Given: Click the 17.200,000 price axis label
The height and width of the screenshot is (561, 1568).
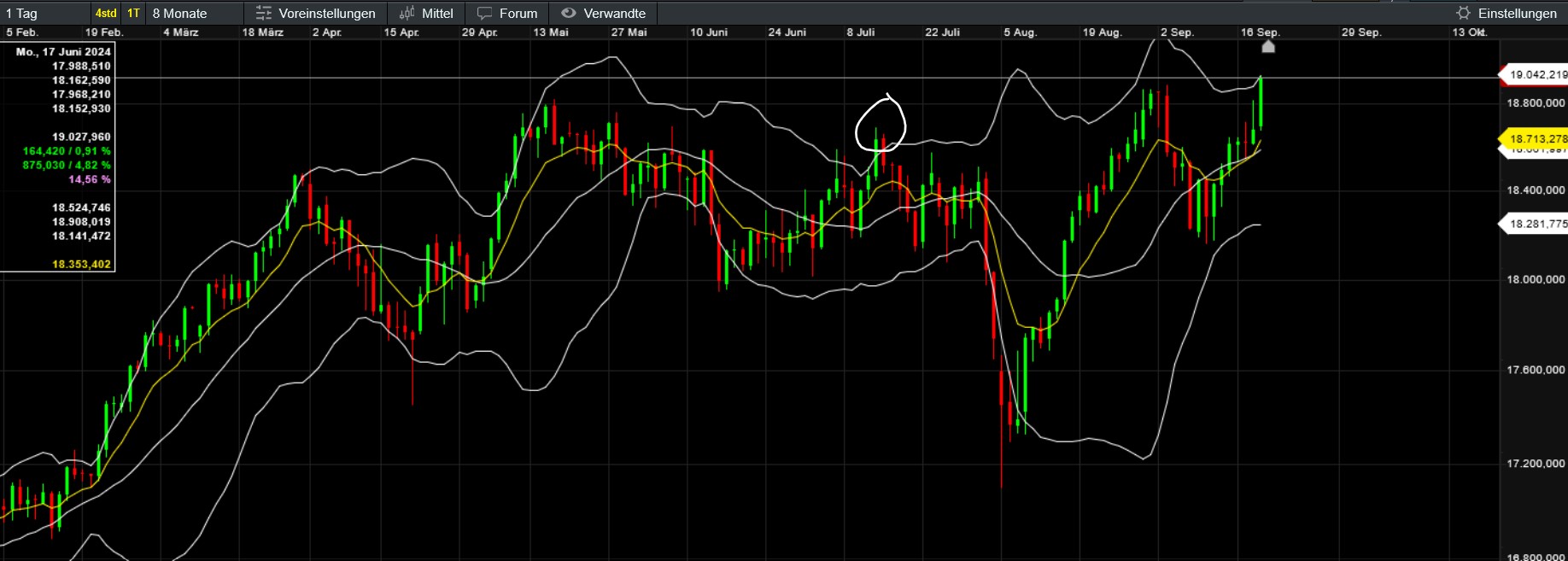Looking at the screenshot, I should click(x=1536, y=464).
